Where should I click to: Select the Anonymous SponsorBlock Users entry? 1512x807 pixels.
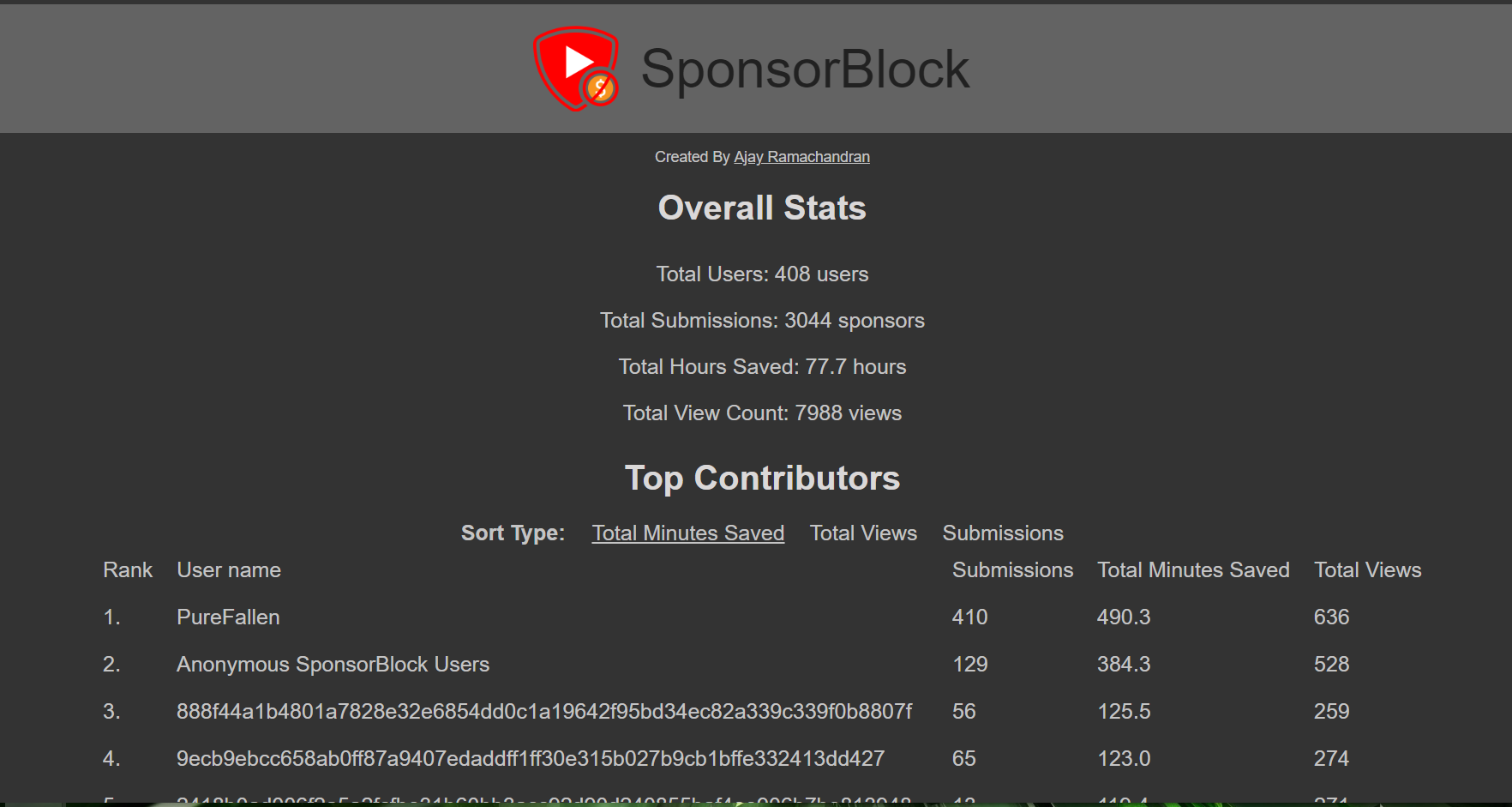point(333,664)
